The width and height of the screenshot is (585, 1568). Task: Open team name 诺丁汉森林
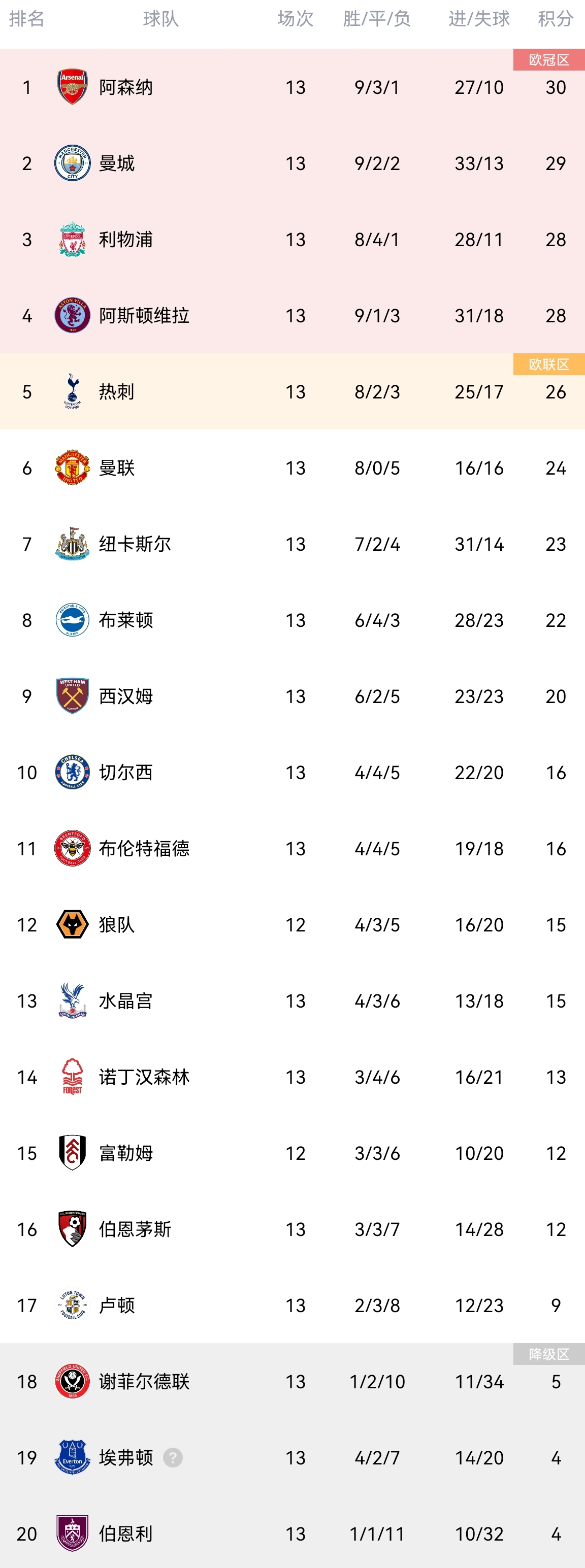tap(144, 1077)
